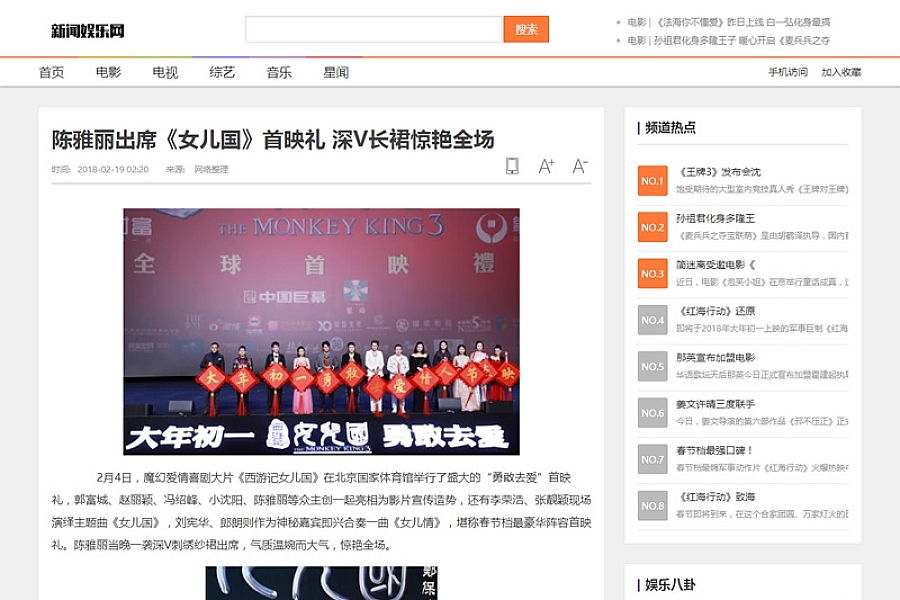Viewport: 900px width, 600px height.
Task: Click the mobile phone view icon
Action: (x=512, y=166)
